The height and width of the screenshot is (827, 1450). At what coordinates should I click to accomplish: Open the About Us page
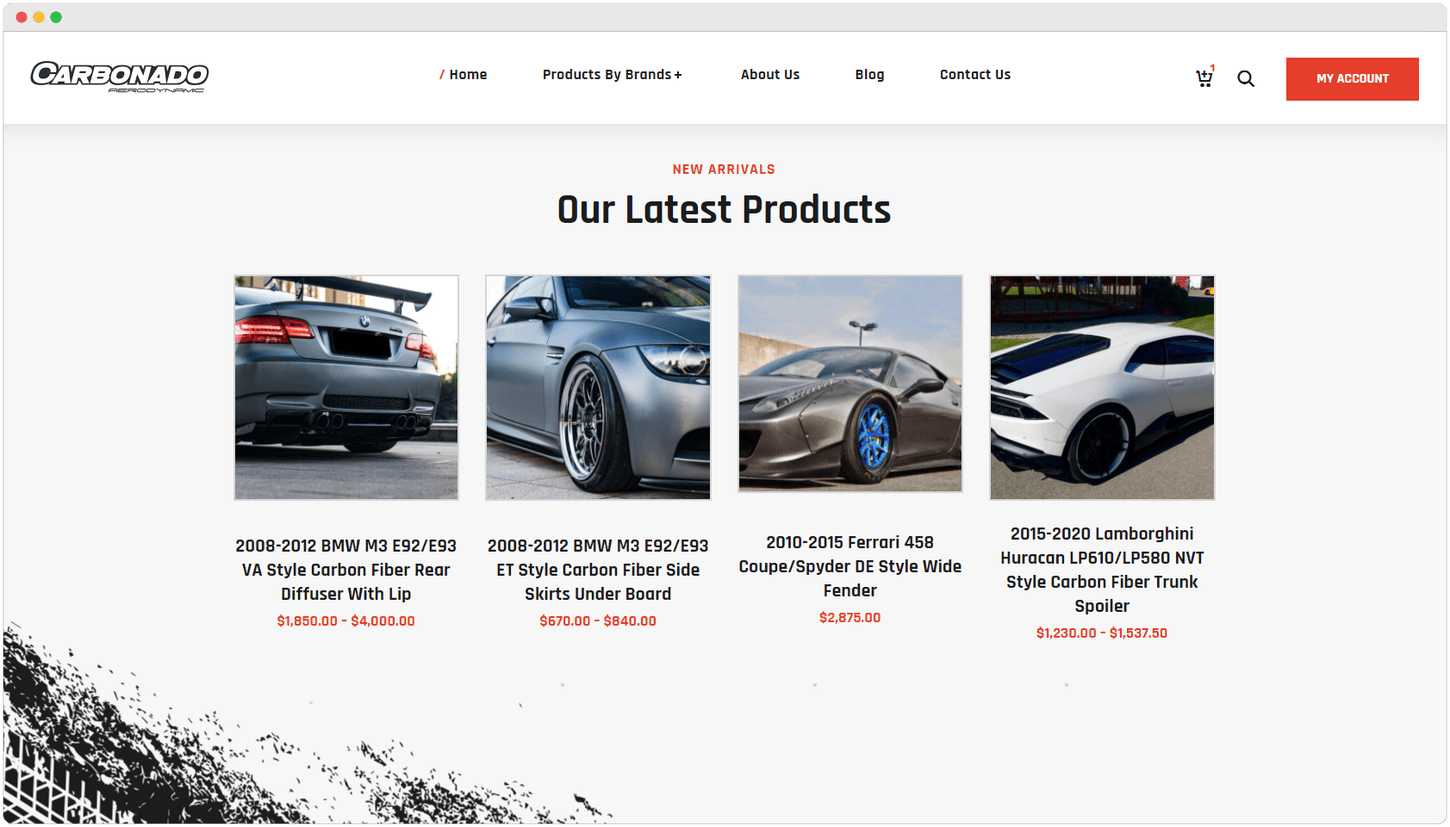click(770, 74)
